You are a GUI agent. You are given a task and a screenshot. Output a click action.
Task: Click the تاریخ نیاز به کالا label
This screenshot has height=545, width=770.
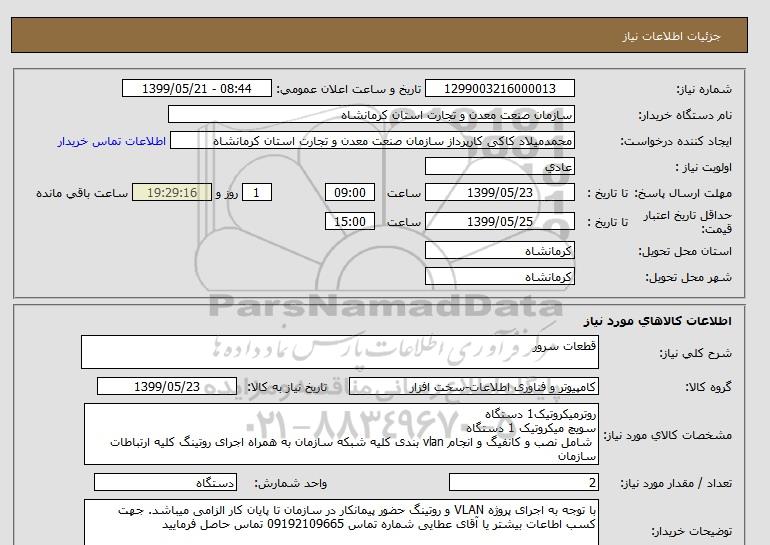(x=287, y=387)
